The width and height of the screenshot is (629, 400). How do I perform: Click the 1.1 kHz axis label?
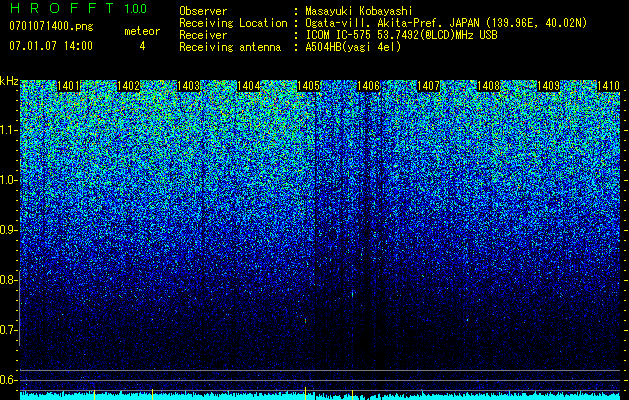(8, 130)
